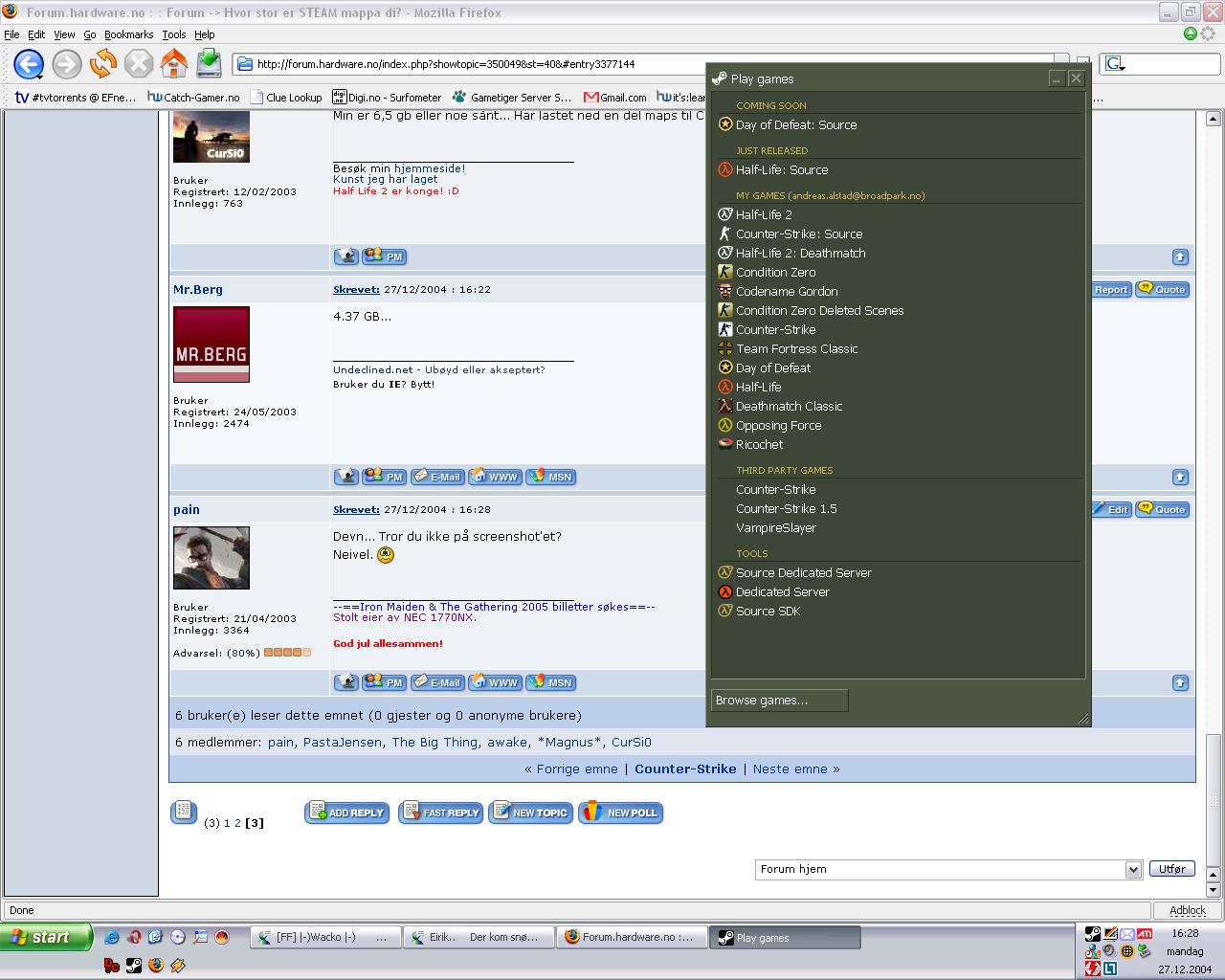Screen dimensions: 1225x980
Task: Open the Forrige emne link
Action: click(577, 768)
